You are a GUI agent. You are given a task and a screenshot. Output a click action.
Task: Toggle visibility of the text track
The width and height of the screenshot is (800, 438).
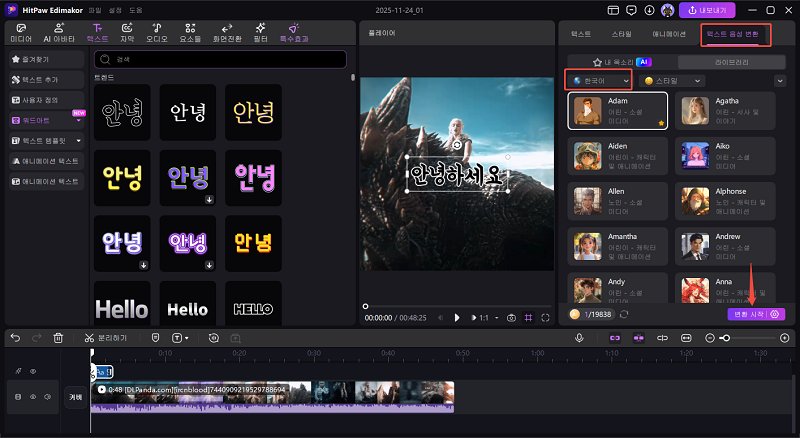click(33, 371)
